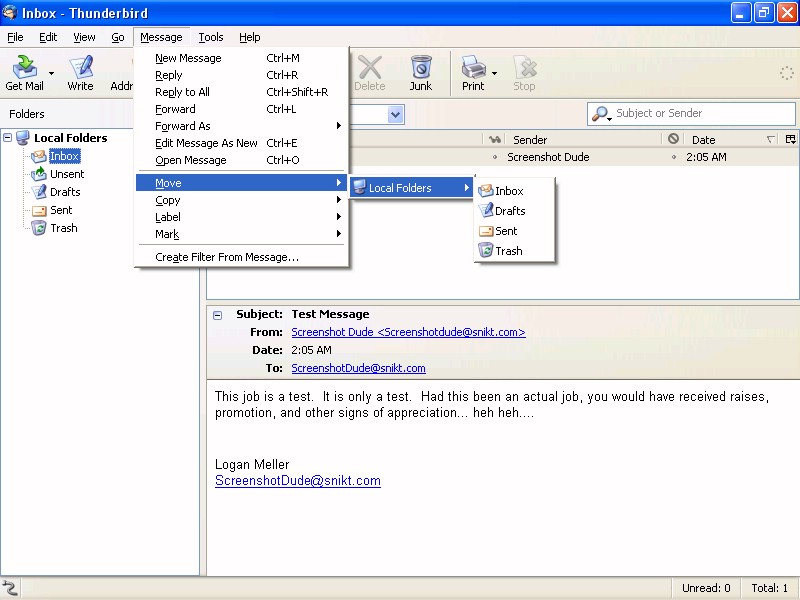Choose New Message from the Message menu
This screenshot has height=600, width=800.
pos(242,58)
